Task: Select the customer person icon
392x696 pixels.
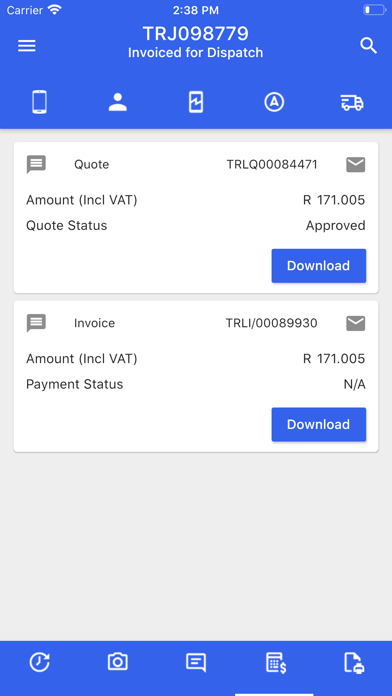Action: tap(118, 102)
